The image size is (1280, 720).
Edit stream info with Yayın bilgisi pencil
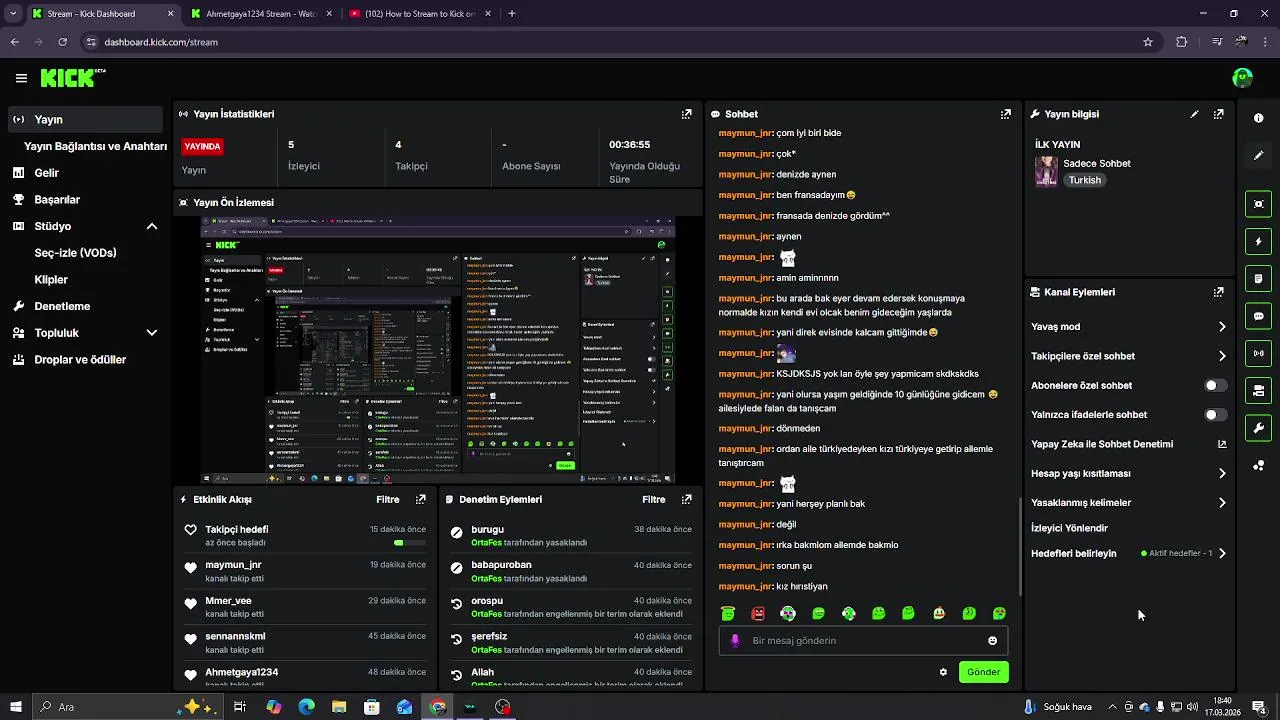[1194, 114]
